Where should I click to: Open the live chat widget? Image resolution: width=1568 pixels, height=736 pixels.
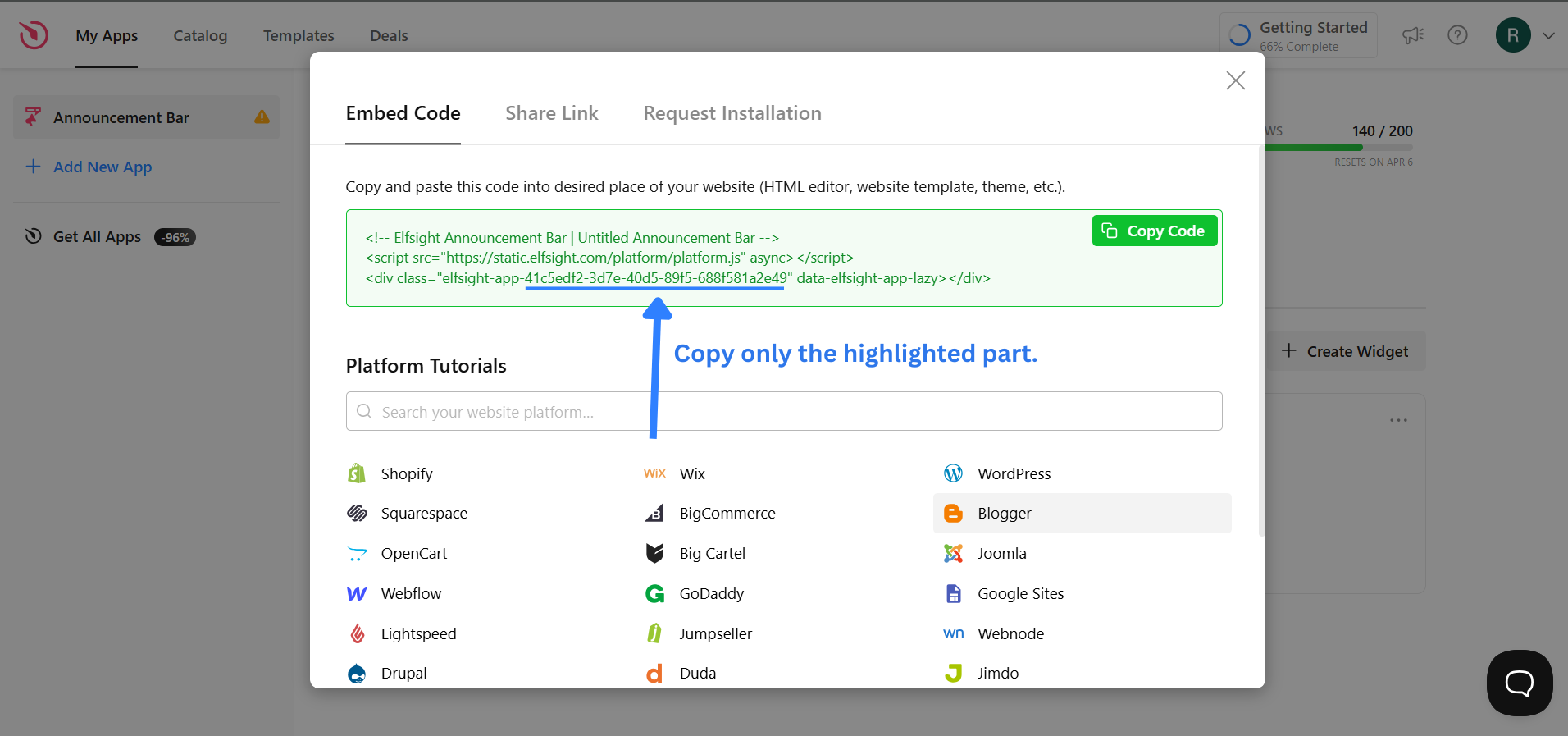[x=1520, y=683]
